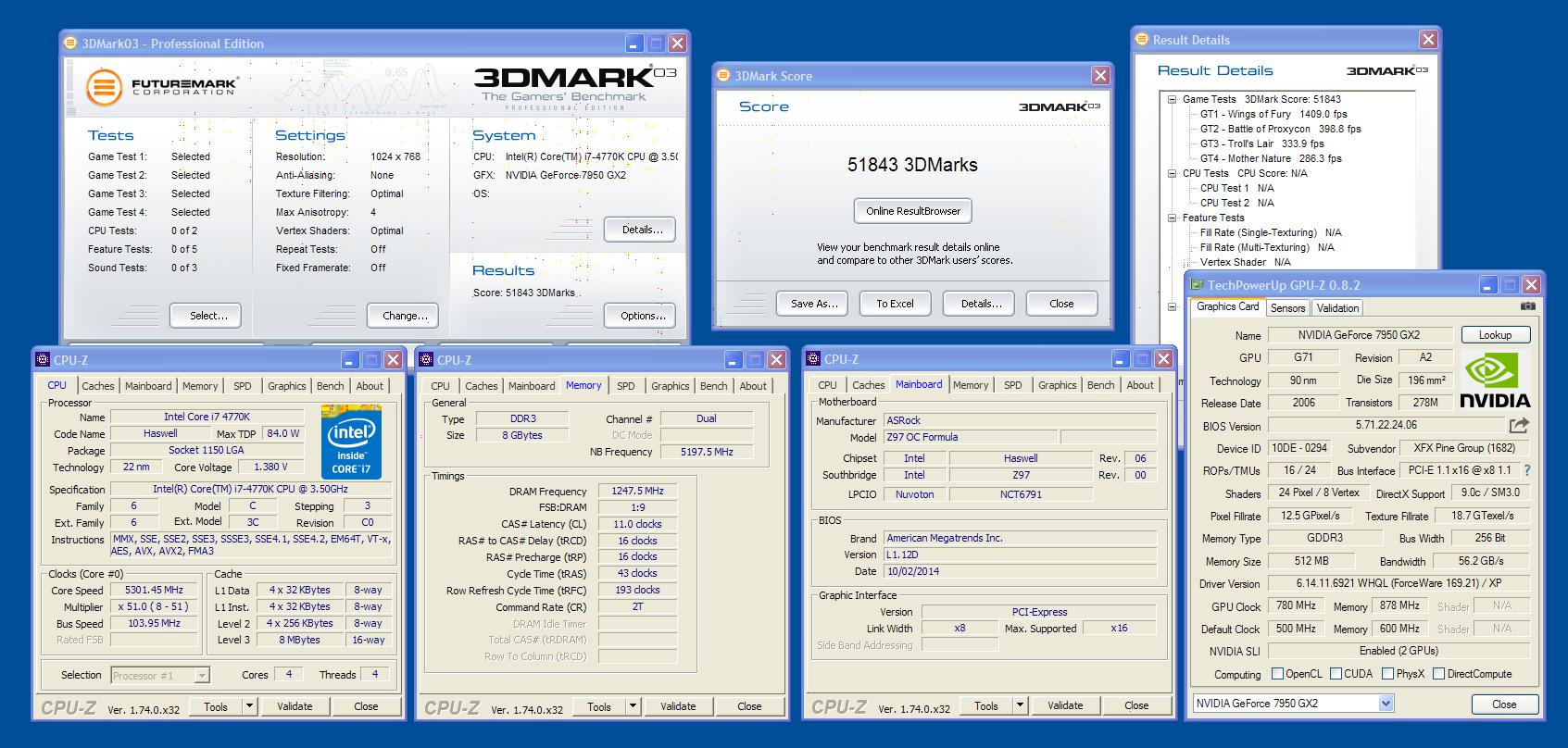Screen dimensions: 1568x748
Task: Open SPD tab in CPU-Z Memory window
Action: coord(626,386)
